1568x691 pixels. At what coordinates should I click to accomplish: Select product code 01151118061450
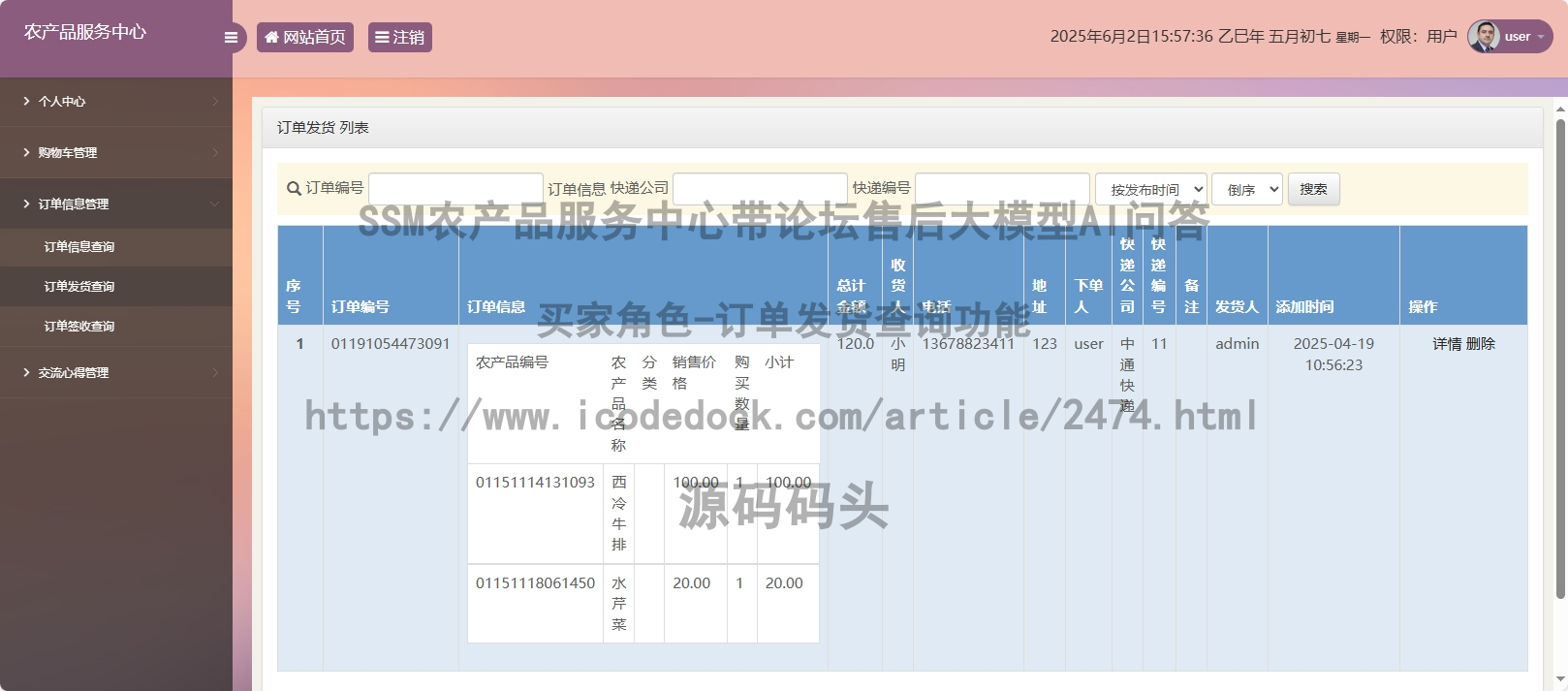click(x=535, y=583)
